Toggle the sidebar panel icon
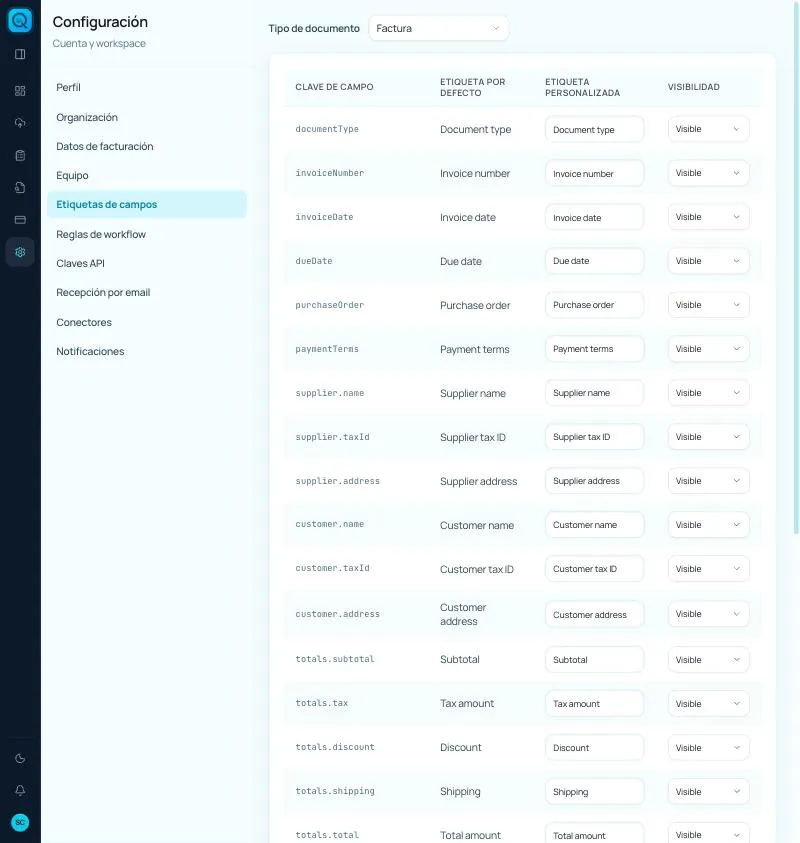This screenshot has height=843, width=800. pos(20,54)
